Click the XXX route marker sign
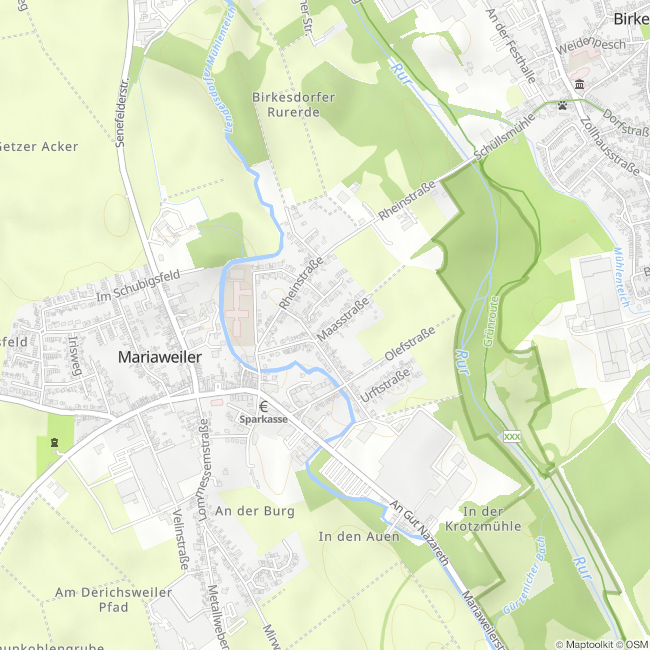 pos(512,437)
